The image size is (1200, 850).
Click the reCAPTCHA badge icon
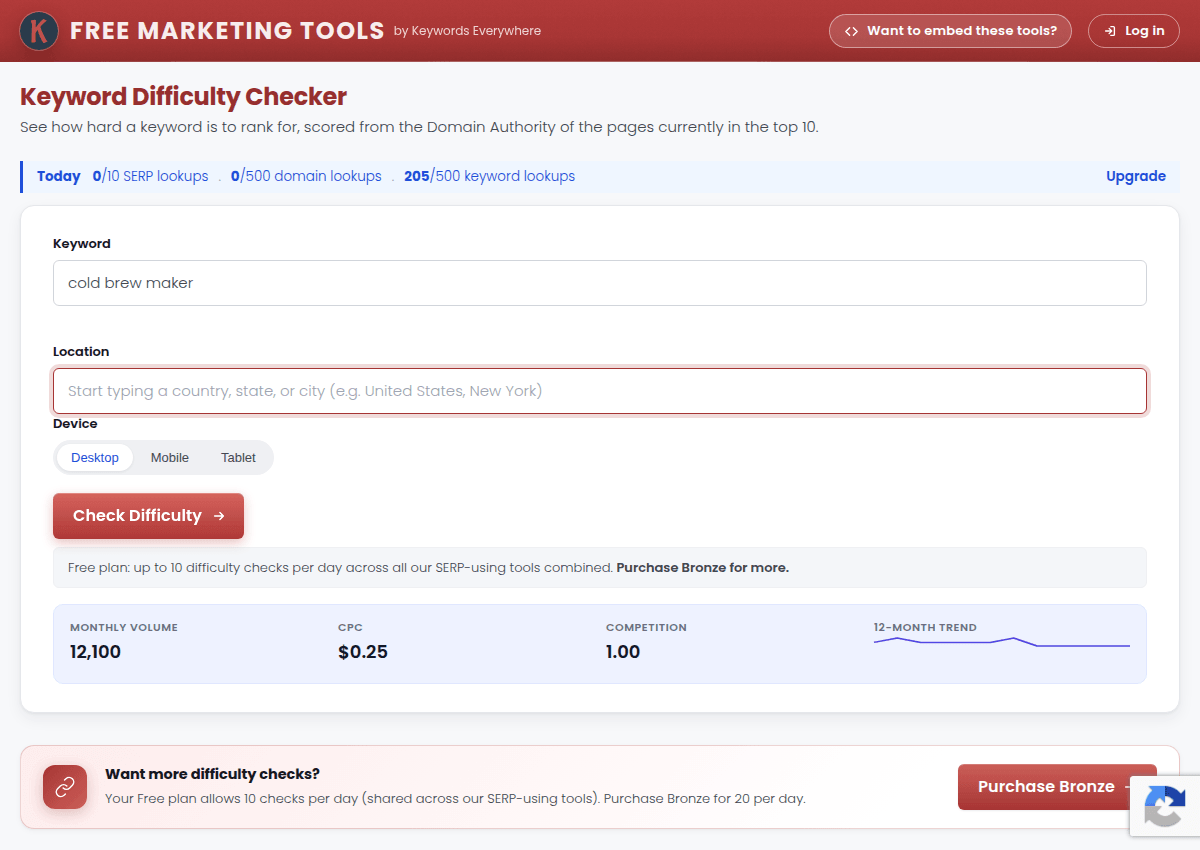(x=1165, y=805)
